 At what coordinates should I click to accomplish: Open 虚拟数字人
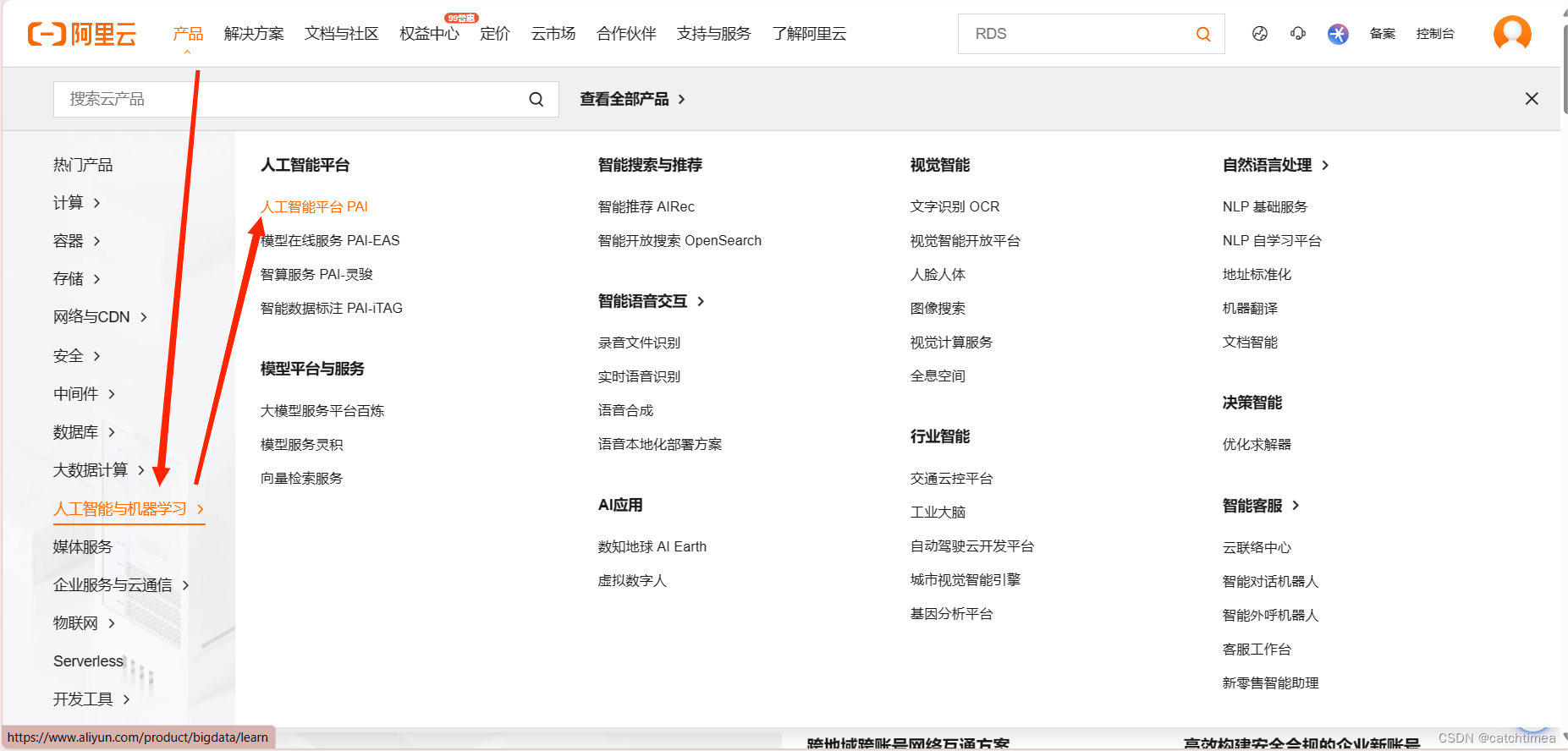632,581
